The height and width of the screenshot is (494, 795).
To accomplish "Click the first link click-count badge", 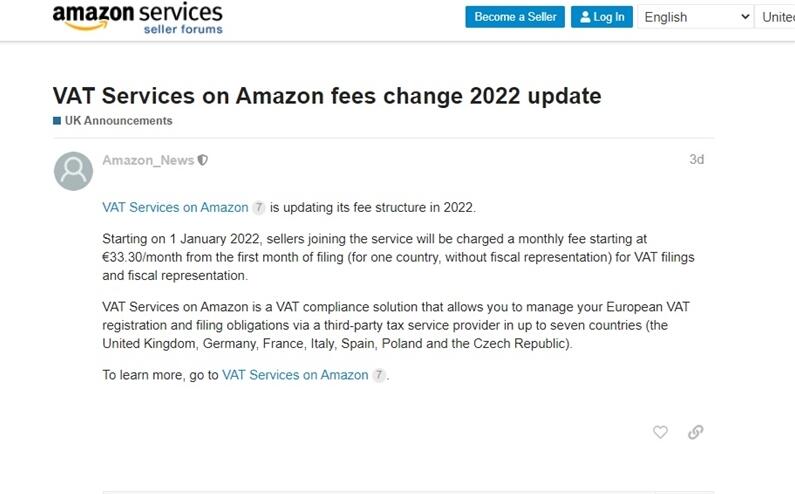I will pos(259,207).
